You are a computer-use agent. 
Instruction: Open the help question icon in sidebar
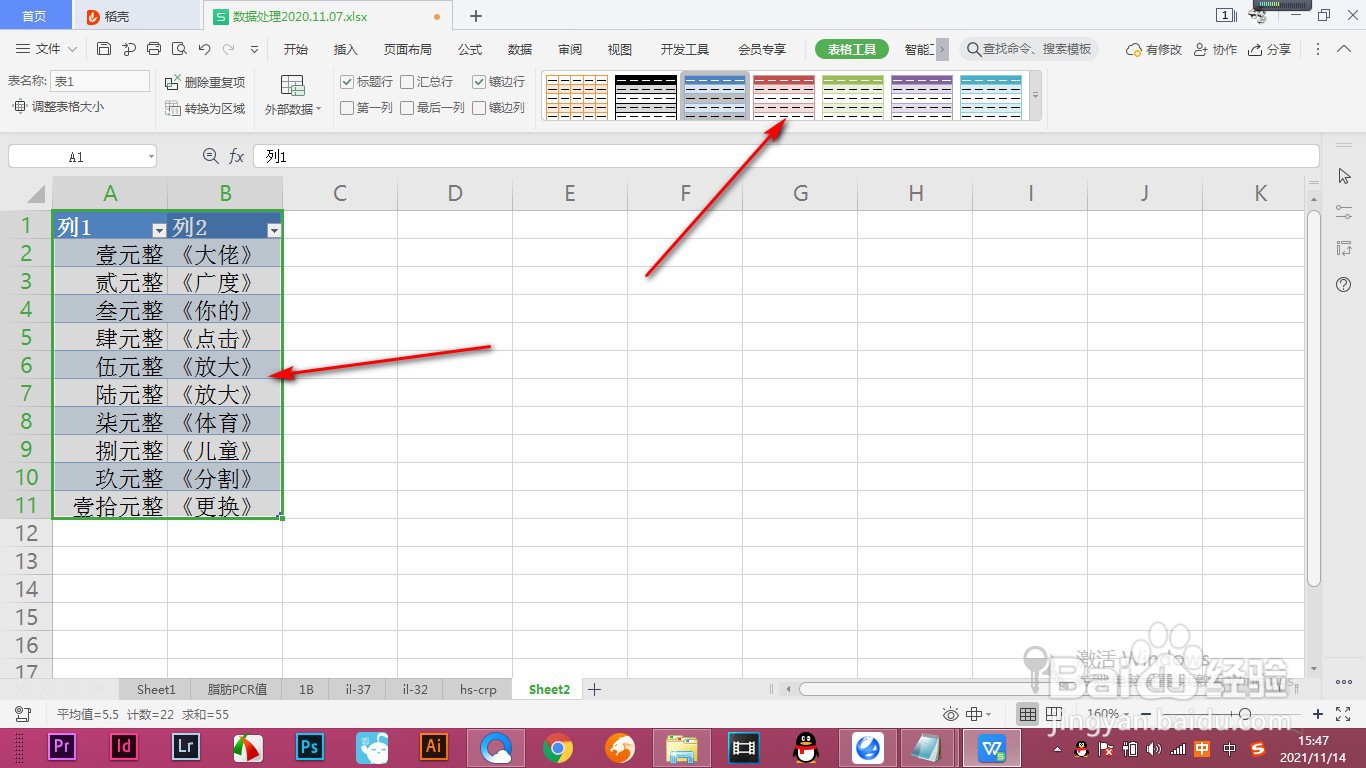1344,285
